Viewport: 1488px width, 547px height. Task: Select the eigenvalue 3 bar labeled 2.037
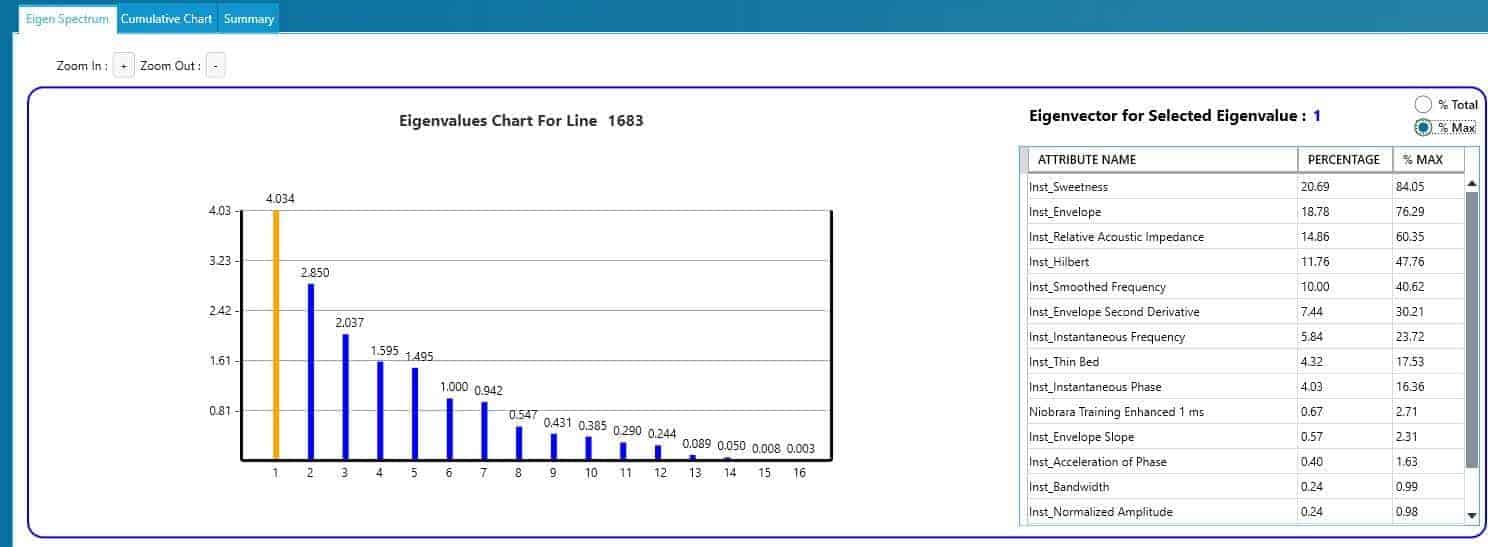click(x=345, y=397)
